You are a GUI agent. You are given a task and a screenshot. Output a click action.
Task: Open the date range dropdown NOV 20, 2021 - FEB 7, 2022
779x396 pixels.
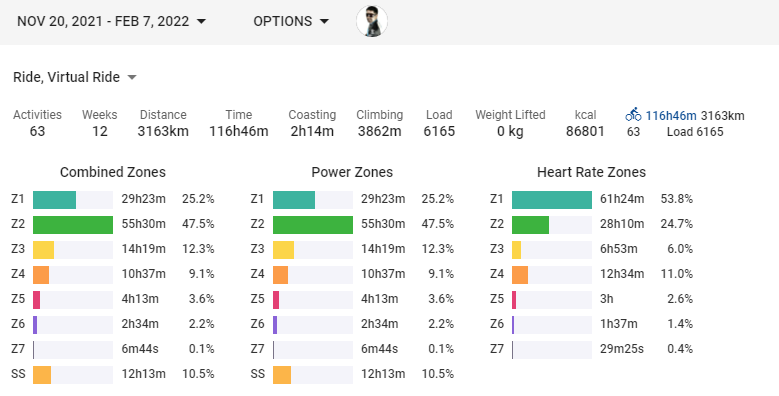pos(111,21)
